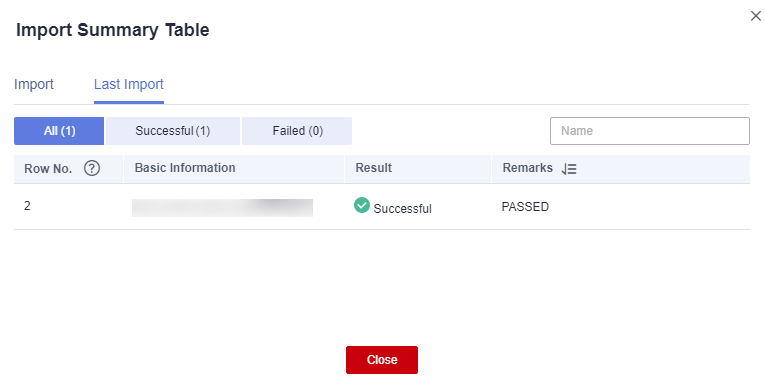Click the Result column header
Image resolution: width=765 pixels, height=387 pixels.
coord(374,168)
